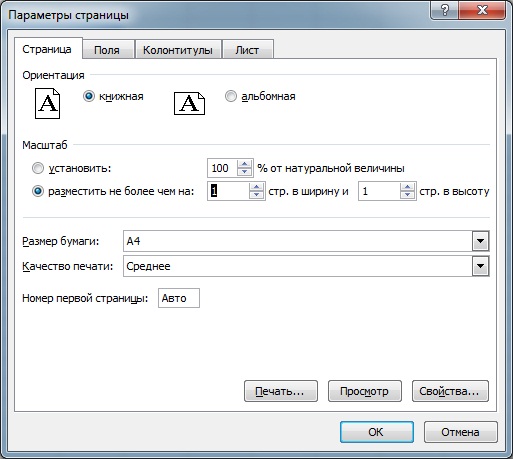Open the Размер бумаги dropdown arrow
The image size is (513, 459).
(x=480, y=241)
